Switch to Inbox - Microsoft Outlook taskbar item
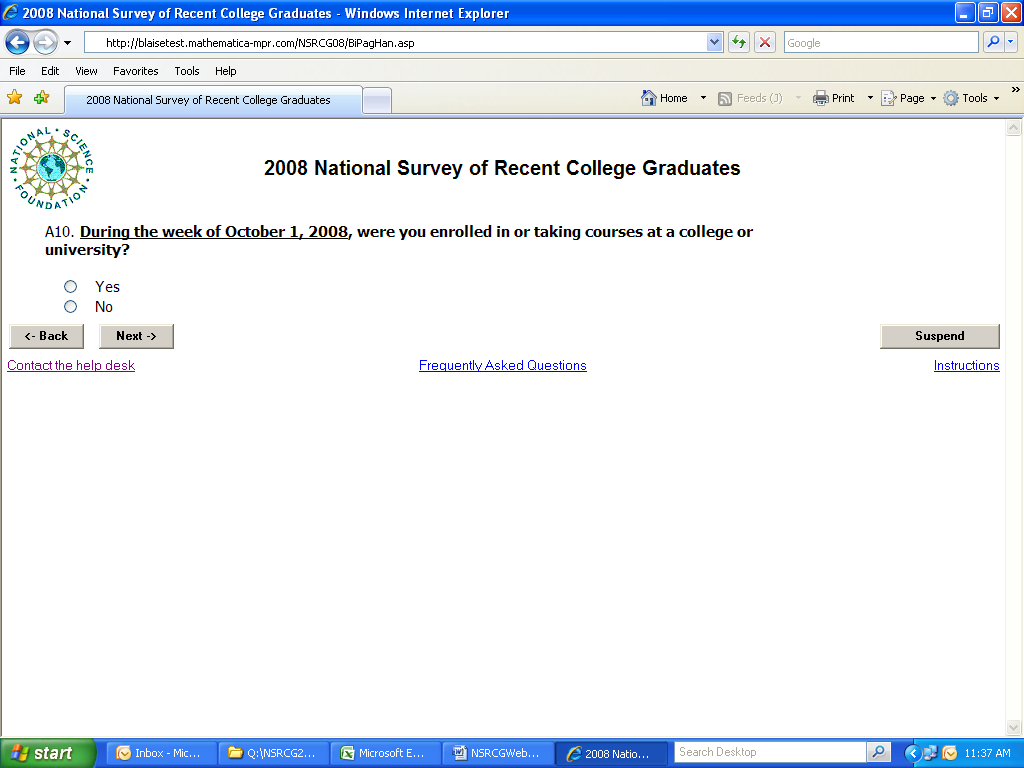The width and height of the screenshot is (1024, 768). [x=160, y=754]
